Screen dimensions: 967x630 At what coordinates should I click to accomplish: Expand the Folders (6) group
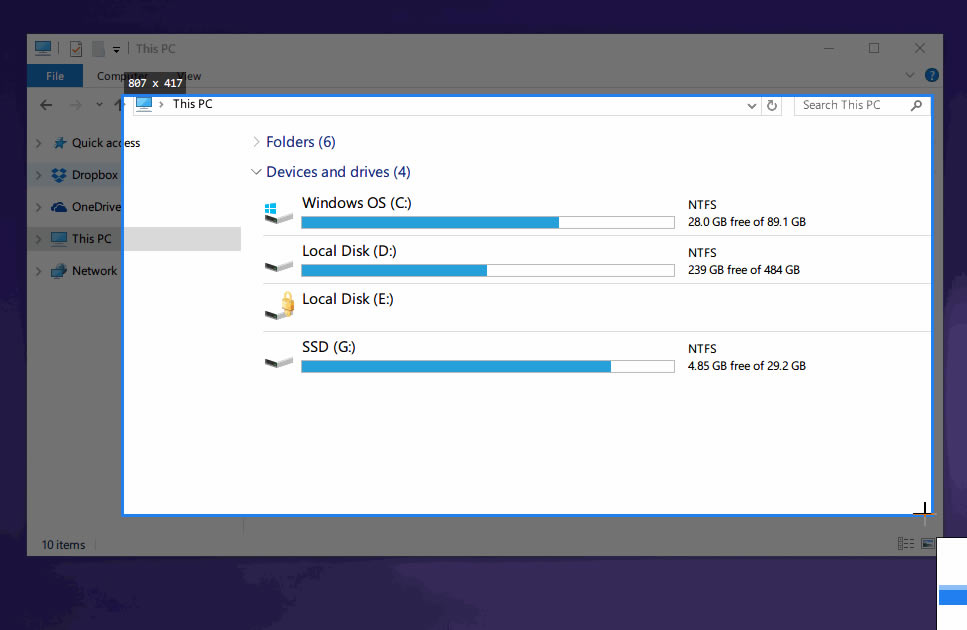(x=257, y=142)
